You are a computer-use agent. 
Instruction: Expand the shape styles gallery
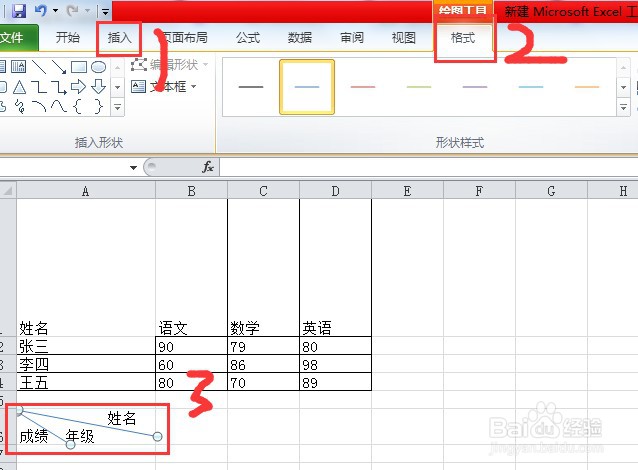pos(623,107)
